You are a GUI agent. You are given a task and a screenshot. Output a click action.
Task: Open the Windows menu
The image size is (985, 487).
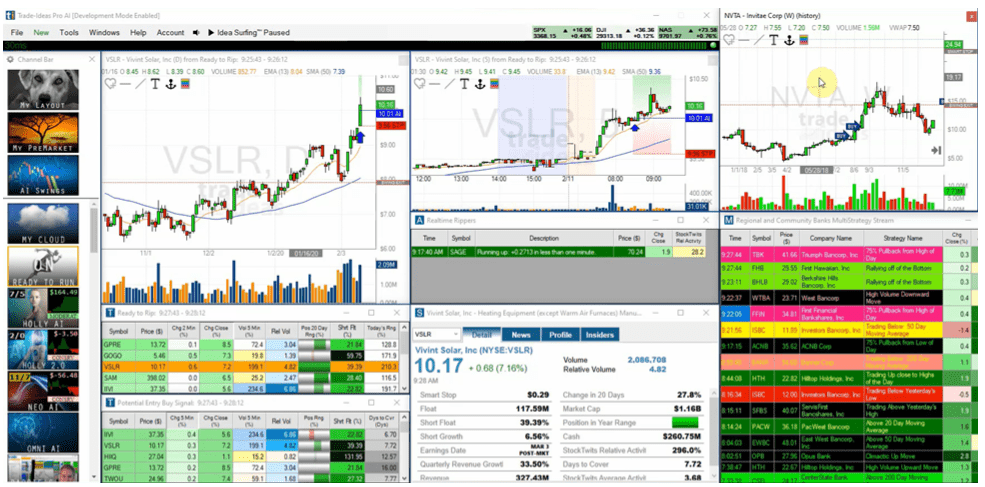point(104,32)
